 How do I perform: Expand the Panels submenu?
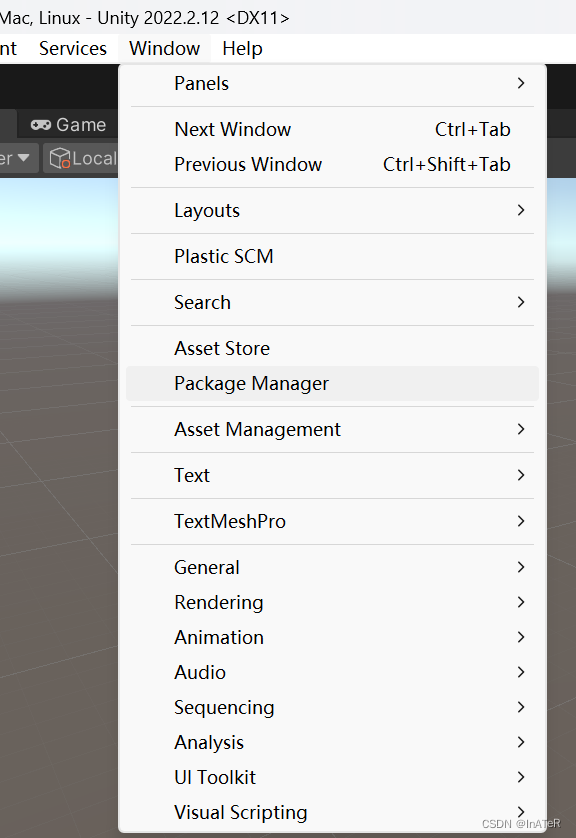click(519, 85)
